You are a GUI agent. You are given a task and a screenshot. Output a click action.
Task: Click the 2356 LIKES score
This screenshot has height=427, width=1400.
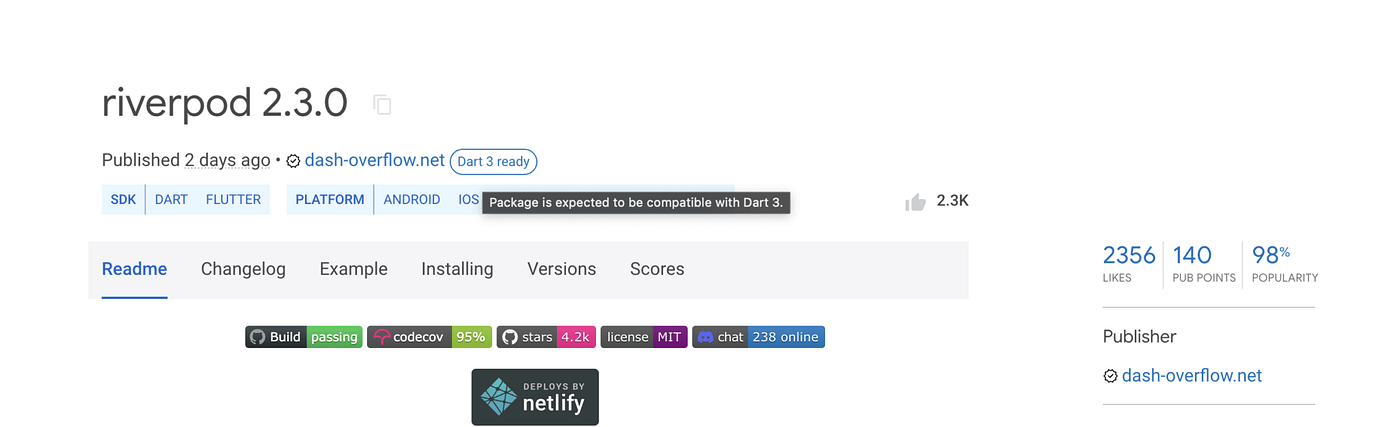tap(1129, 264)
